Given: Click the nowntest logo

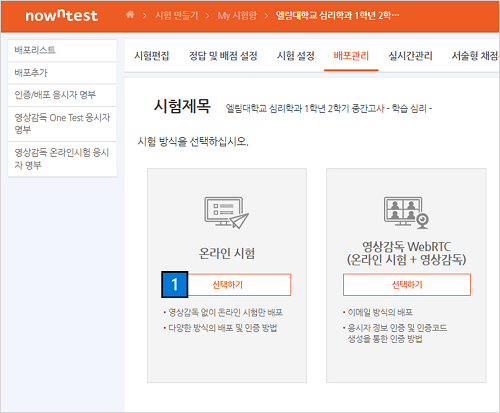Looking at the screenshot, I should (62, 15).
